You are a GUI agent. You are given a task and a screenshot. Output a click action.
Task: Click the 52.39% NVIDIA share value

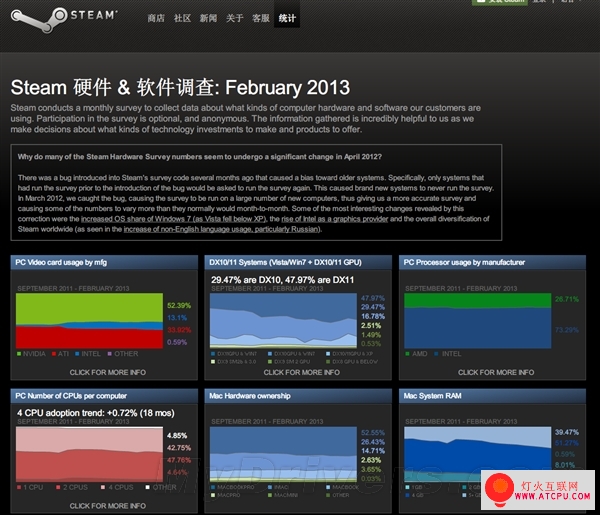(179, 306)
